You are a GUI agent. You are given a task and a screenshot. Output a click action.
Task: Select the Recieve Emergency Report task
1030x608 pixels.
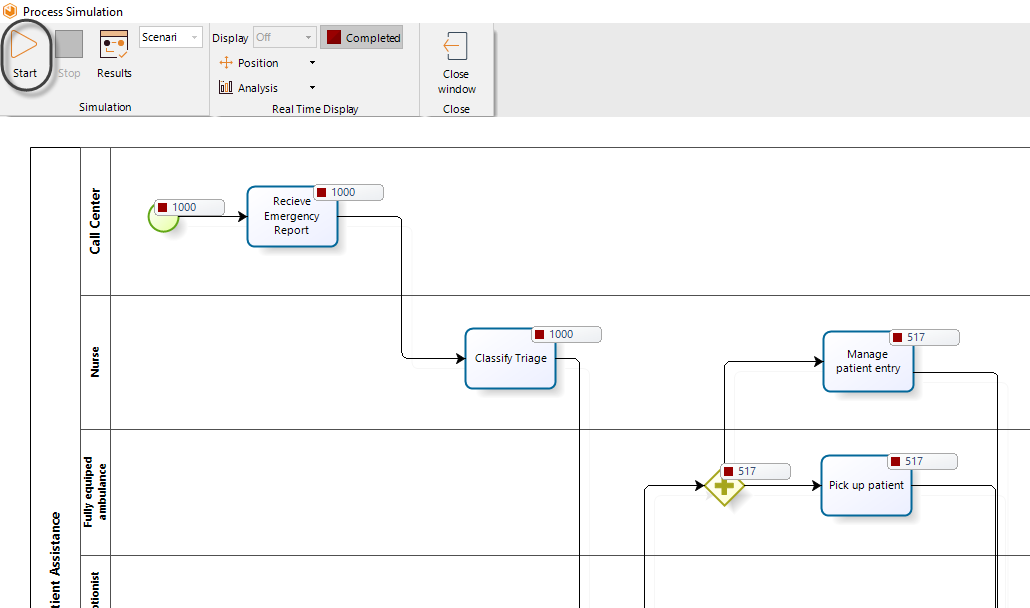292,216
